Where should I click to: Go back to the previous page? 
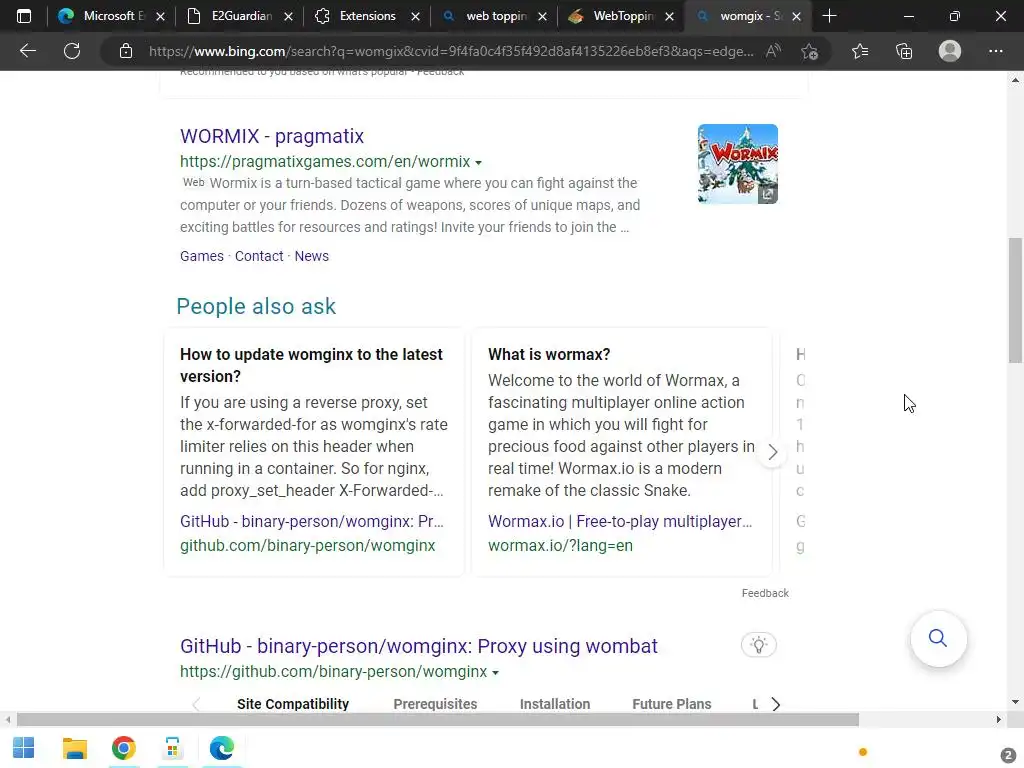click(27, 51)
